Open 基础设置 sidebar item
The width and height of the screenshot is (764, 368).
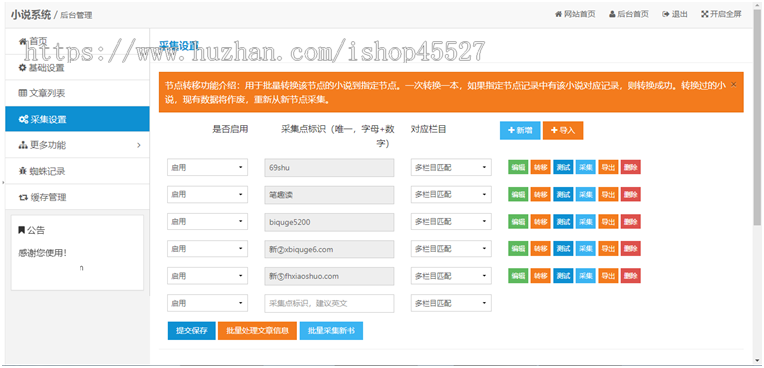[x=77, y=68]
